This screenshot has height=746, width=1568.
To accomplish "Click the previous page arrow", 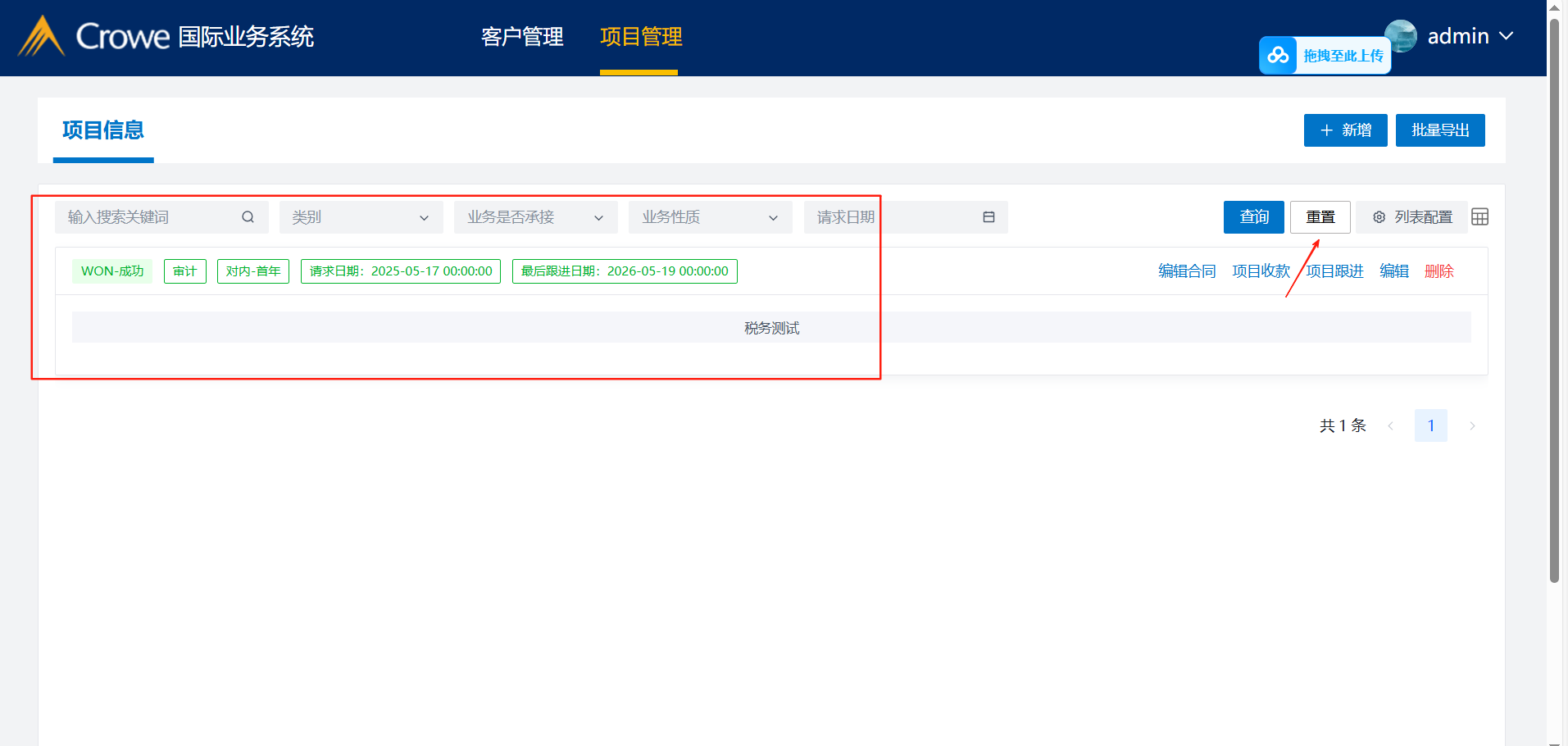I will tap(1390, 425).
